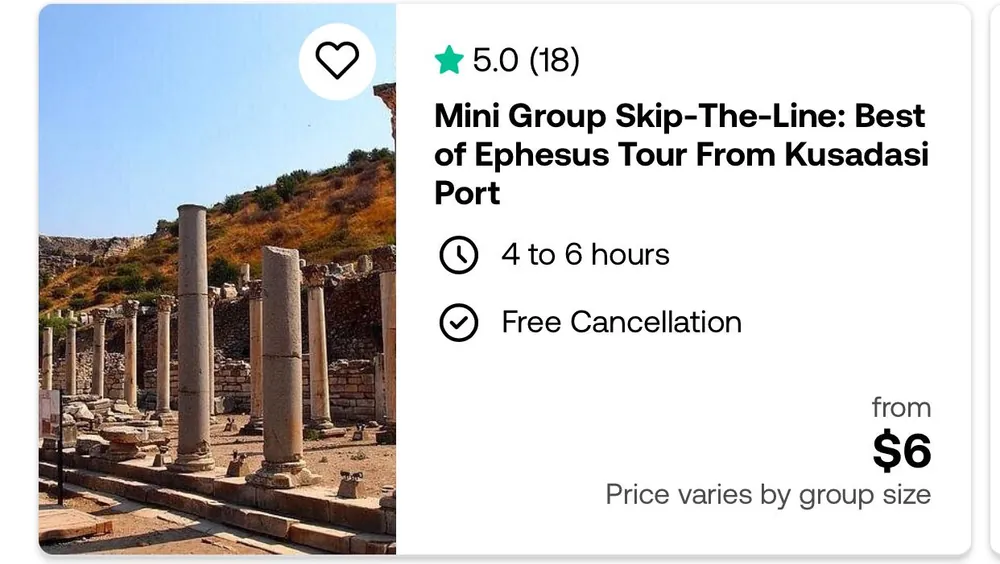Open the Mini Group Skip-The-Line tour title
Image resolution: width=1000 pixels, height=564 pixels.
pos(679,154)
